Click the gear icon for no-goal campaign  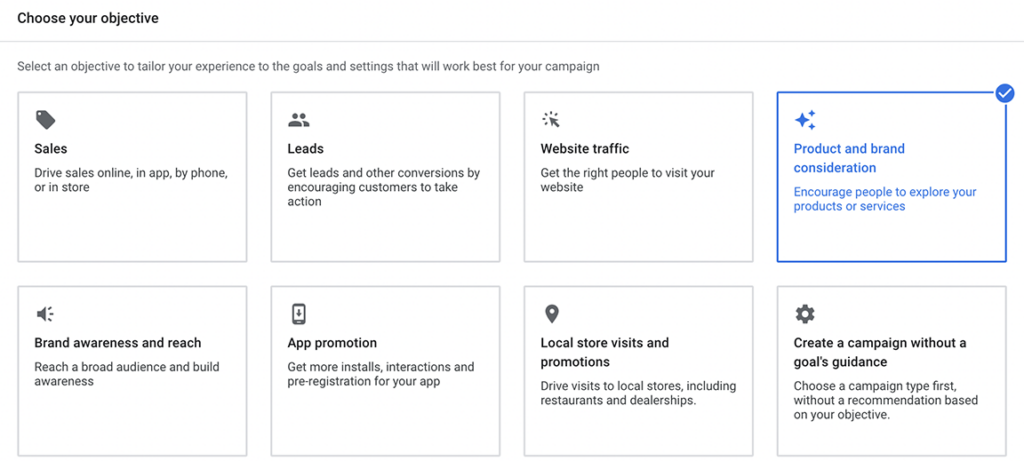[x=805, y=314]
